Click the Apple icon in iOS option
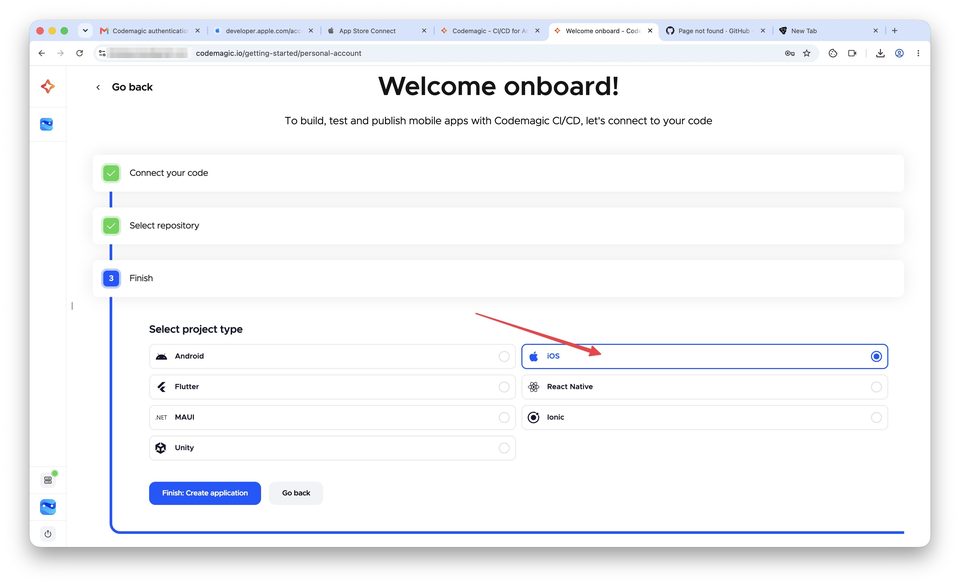The height and width of the screenshot is (586, 960). tap(534, 356)
